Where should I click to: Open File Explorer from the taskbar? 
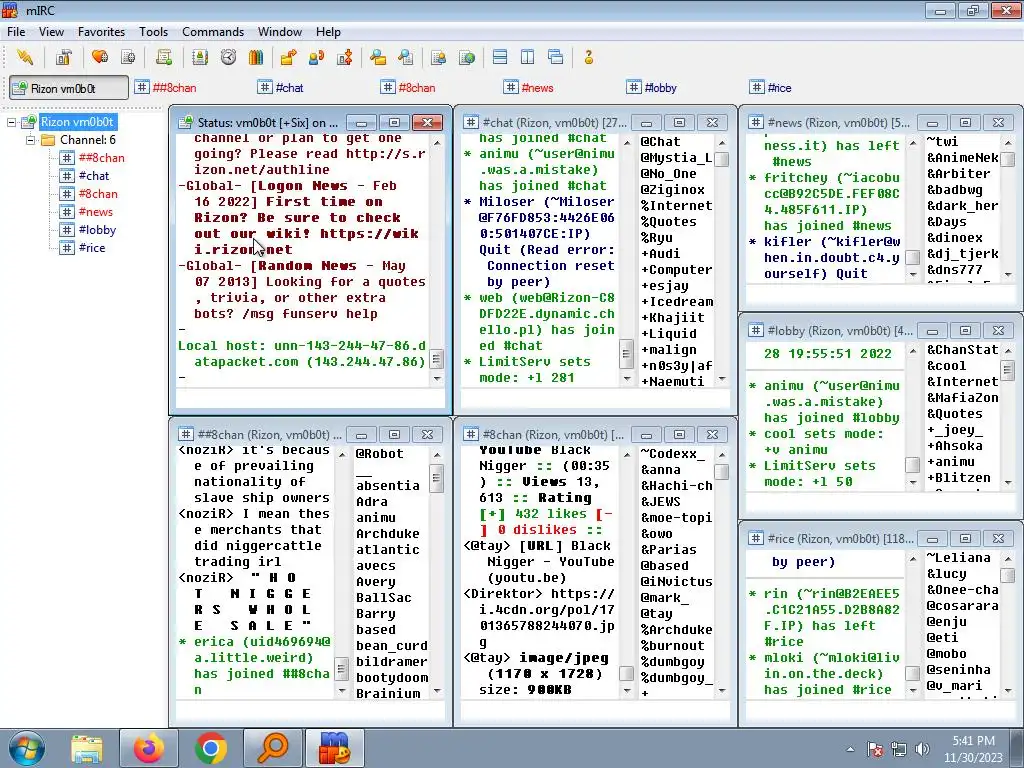(87, 748)
